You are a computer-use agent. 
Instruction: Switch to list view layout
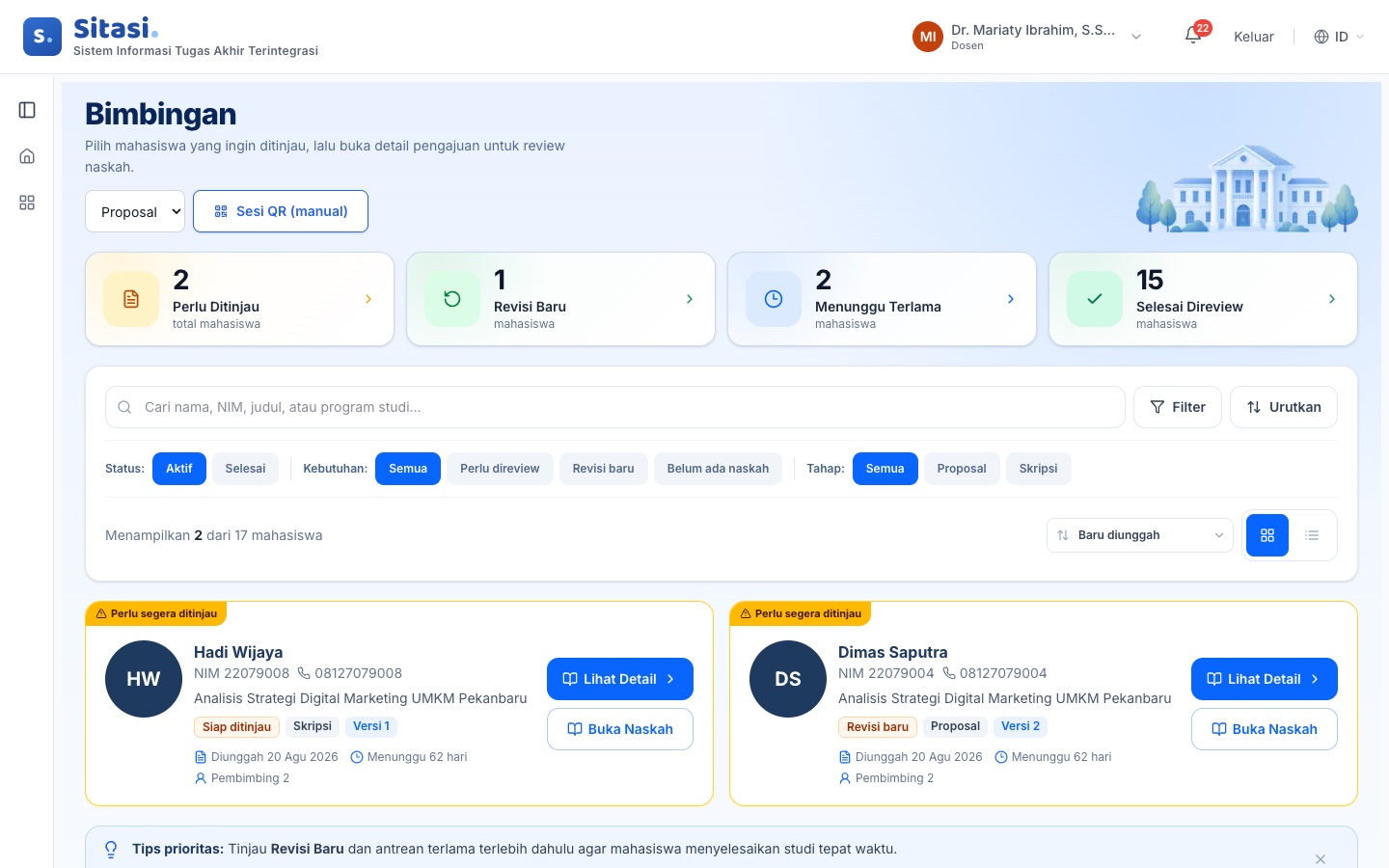1312,535
